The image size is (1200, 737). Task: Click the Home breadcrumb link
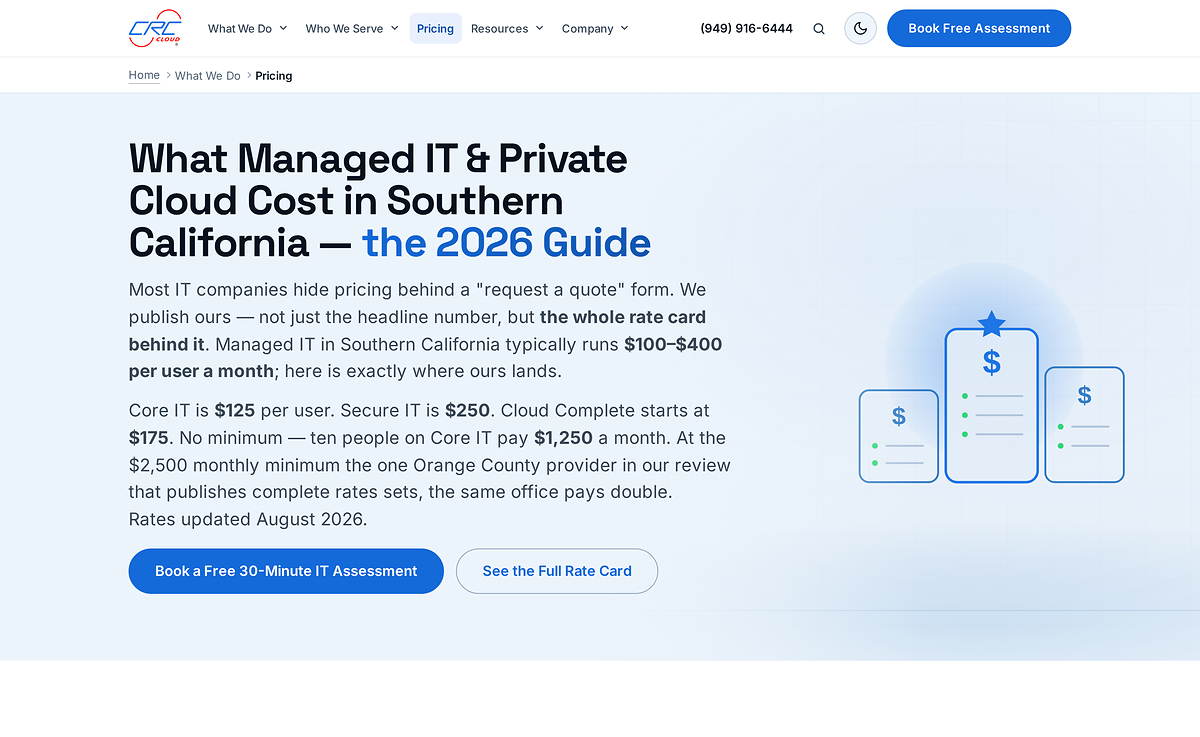click(144, 75)
